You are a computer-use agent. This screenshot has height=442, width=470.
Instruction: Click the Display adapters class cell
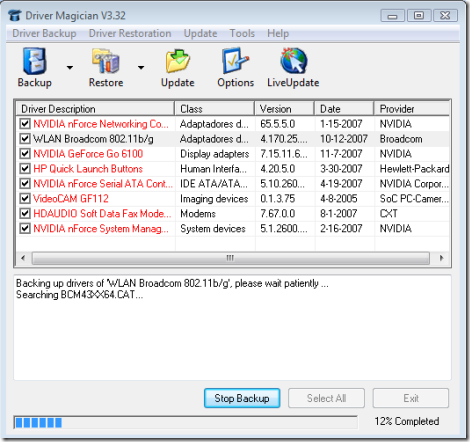coord(215,154)
